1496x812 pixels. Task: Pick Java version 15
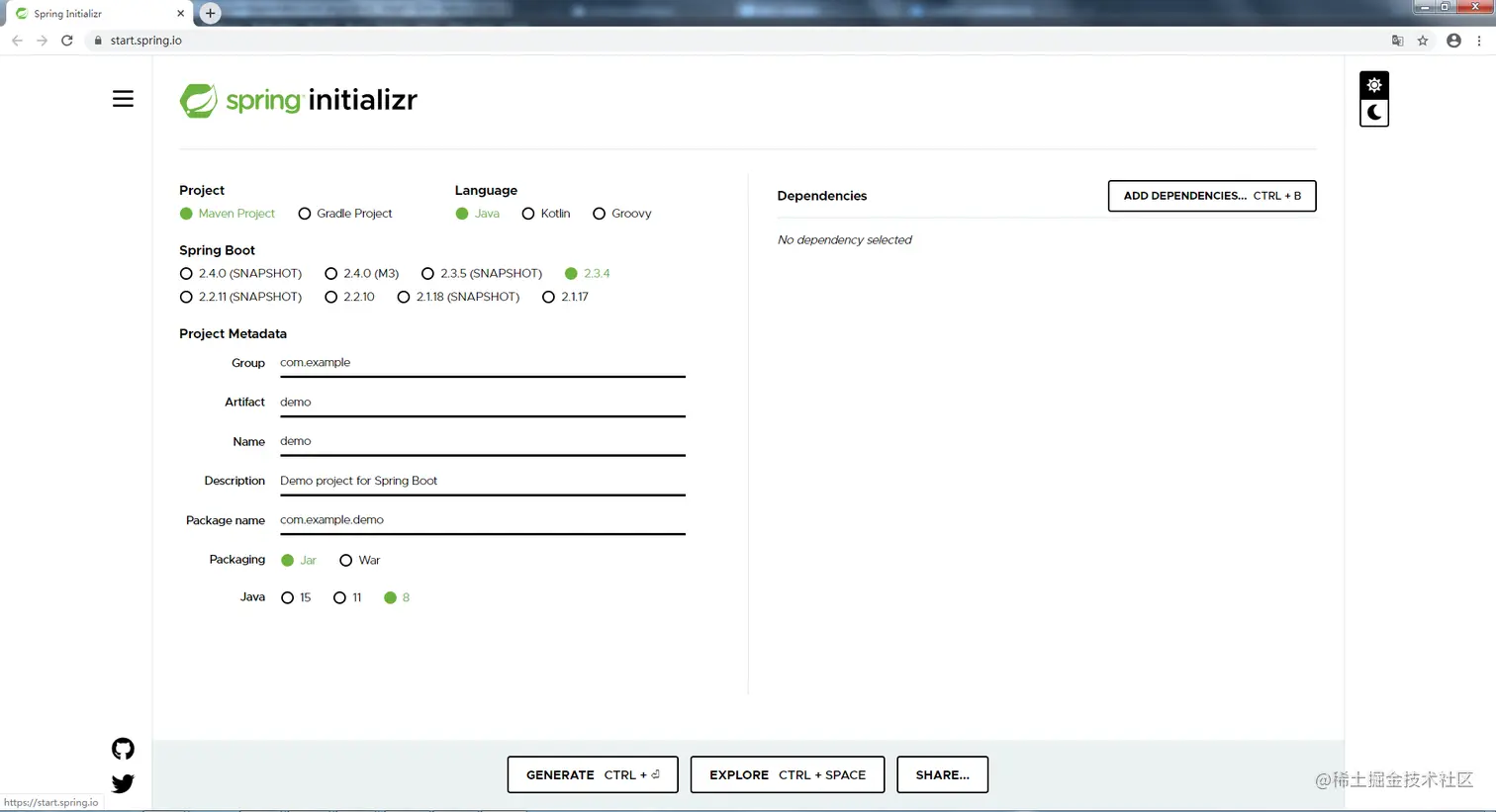click(x=297, y=598)
